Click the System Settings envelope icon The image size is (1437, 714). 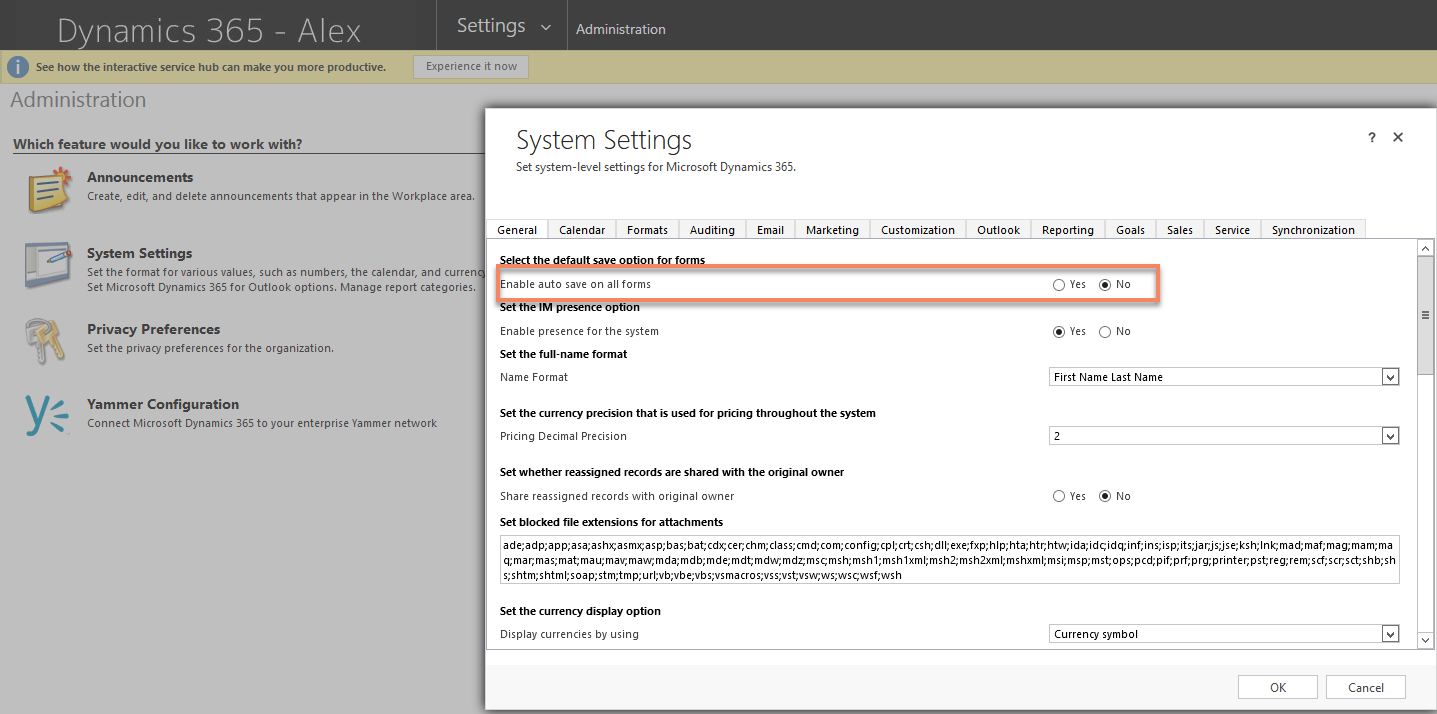(48, 264)
